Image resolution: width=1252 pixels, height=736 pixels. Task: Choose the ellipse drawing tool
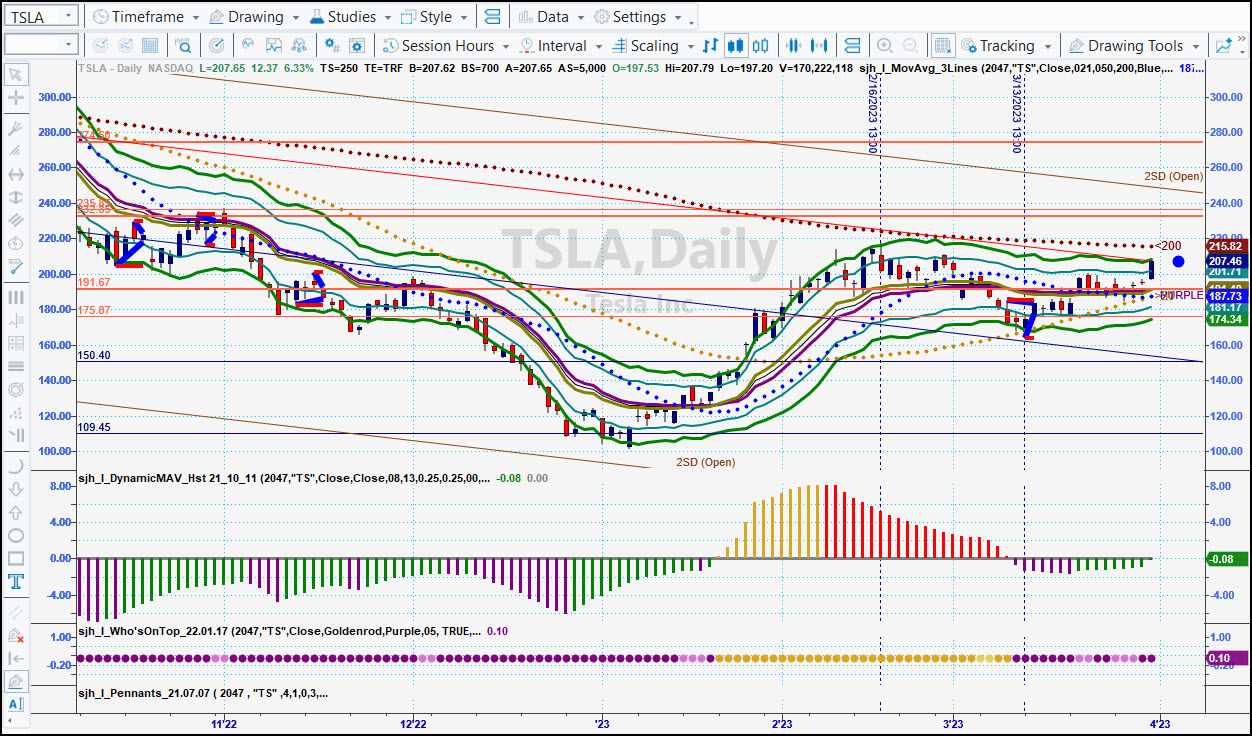16,535
